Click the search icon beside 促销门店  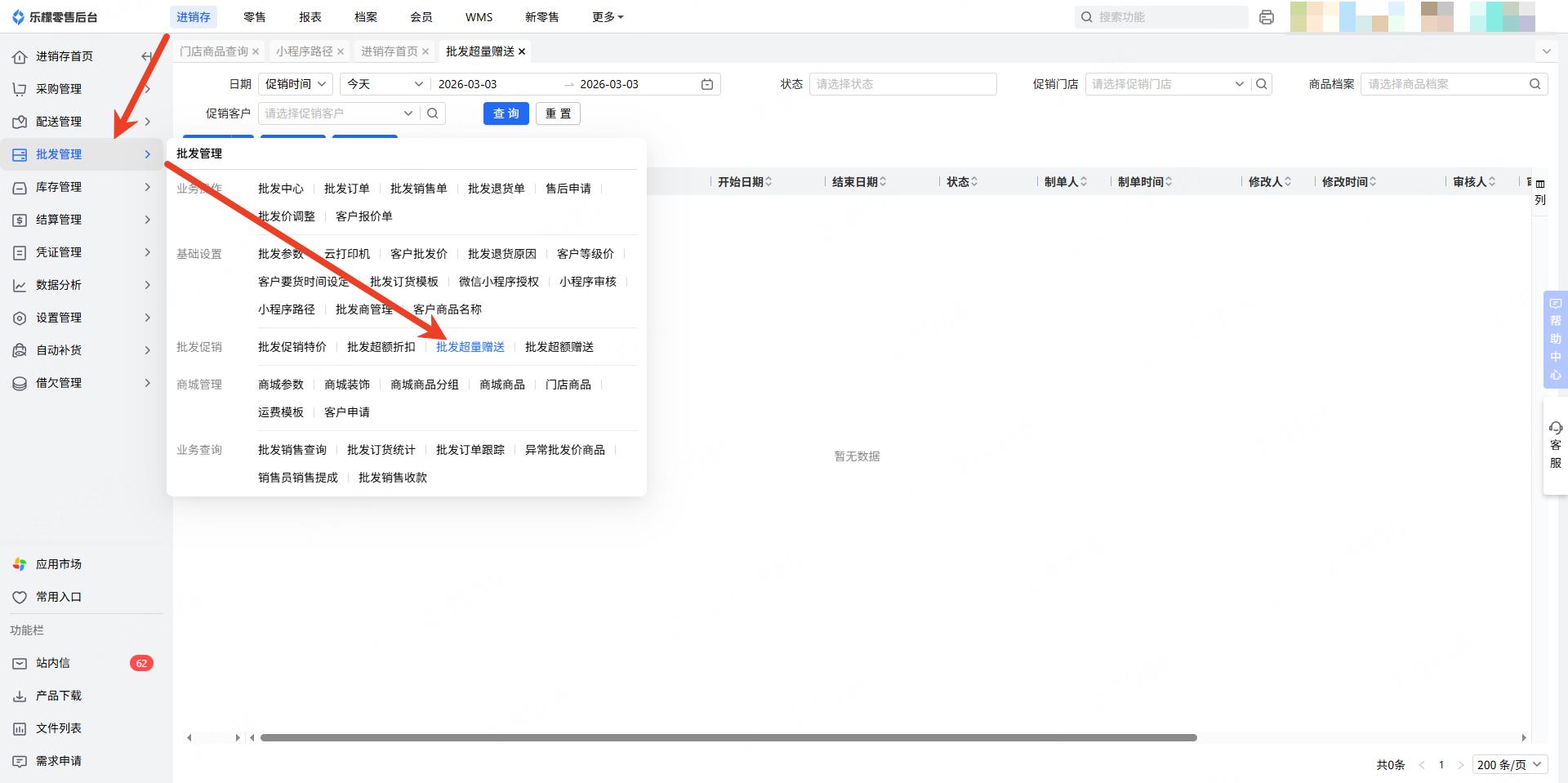coord(1262,84)
